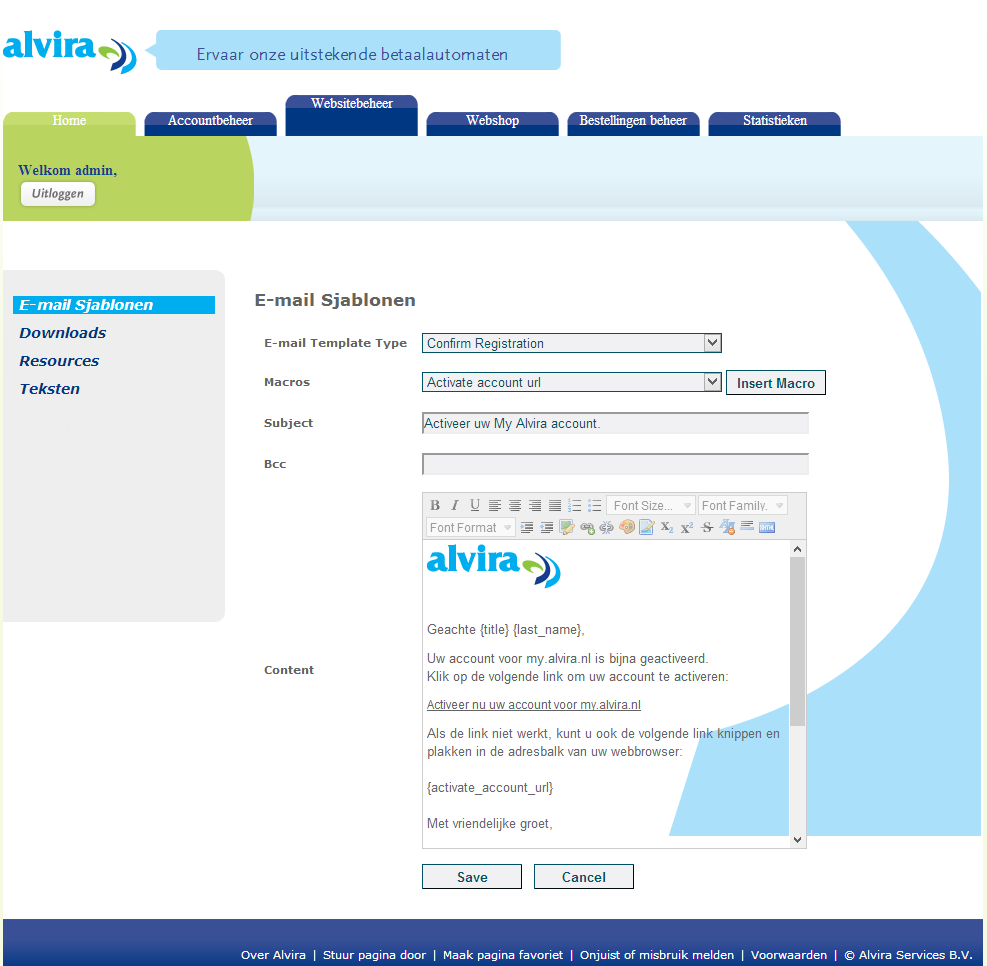The height and width of the screenshot is (966, 987).
Task: Open Font Format dropdown
Action: click(x=470, y=527)
